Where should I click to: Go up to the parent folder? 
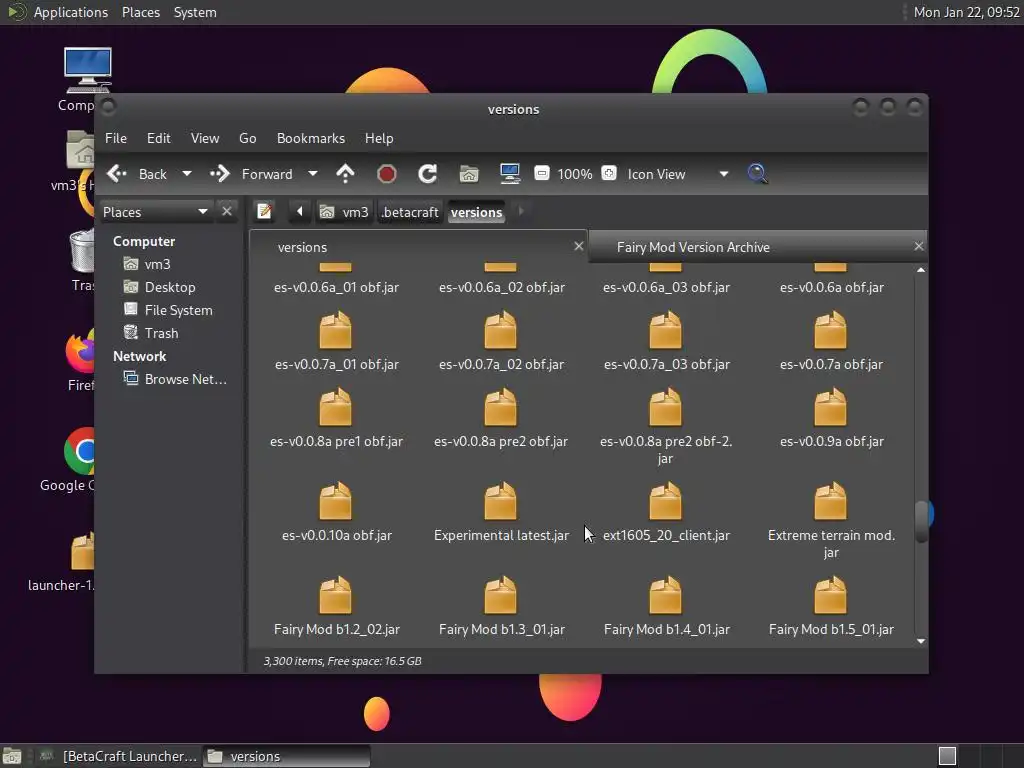pyautogui.click(x=345, y=174)
